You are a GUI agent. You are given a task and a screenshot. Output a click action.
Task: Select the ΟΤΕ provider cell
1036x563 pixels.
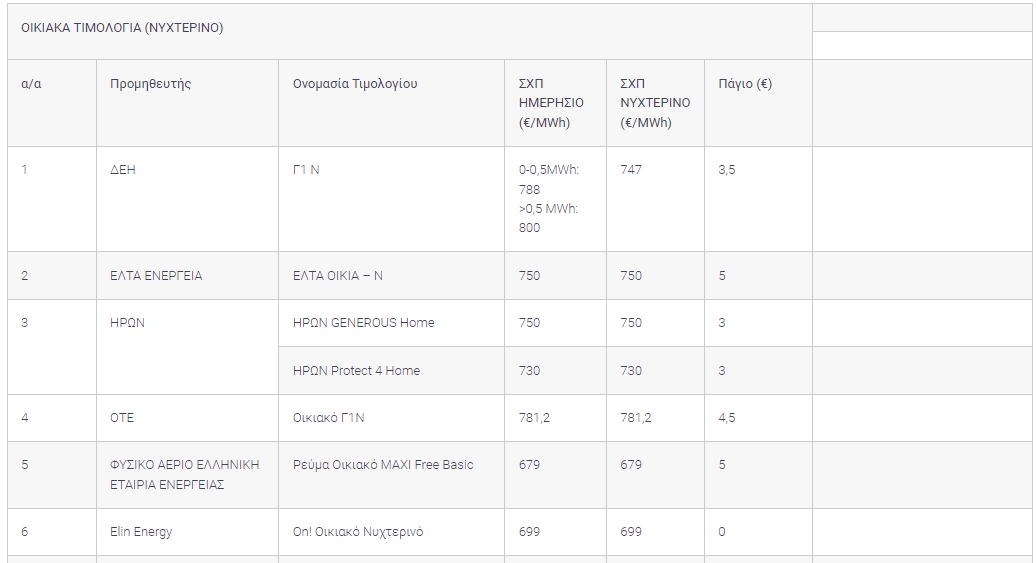[x=122, y=418]
